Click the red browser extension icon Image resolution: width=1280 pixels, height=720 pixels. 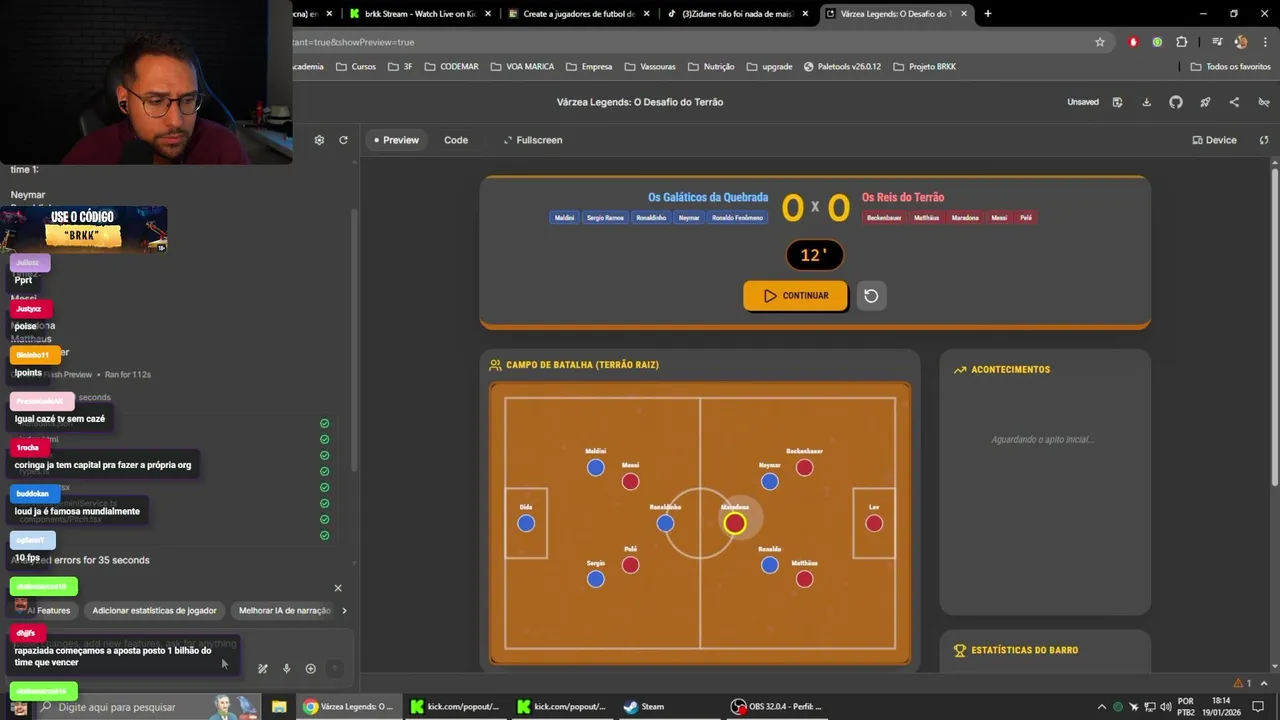point(1133,42)
